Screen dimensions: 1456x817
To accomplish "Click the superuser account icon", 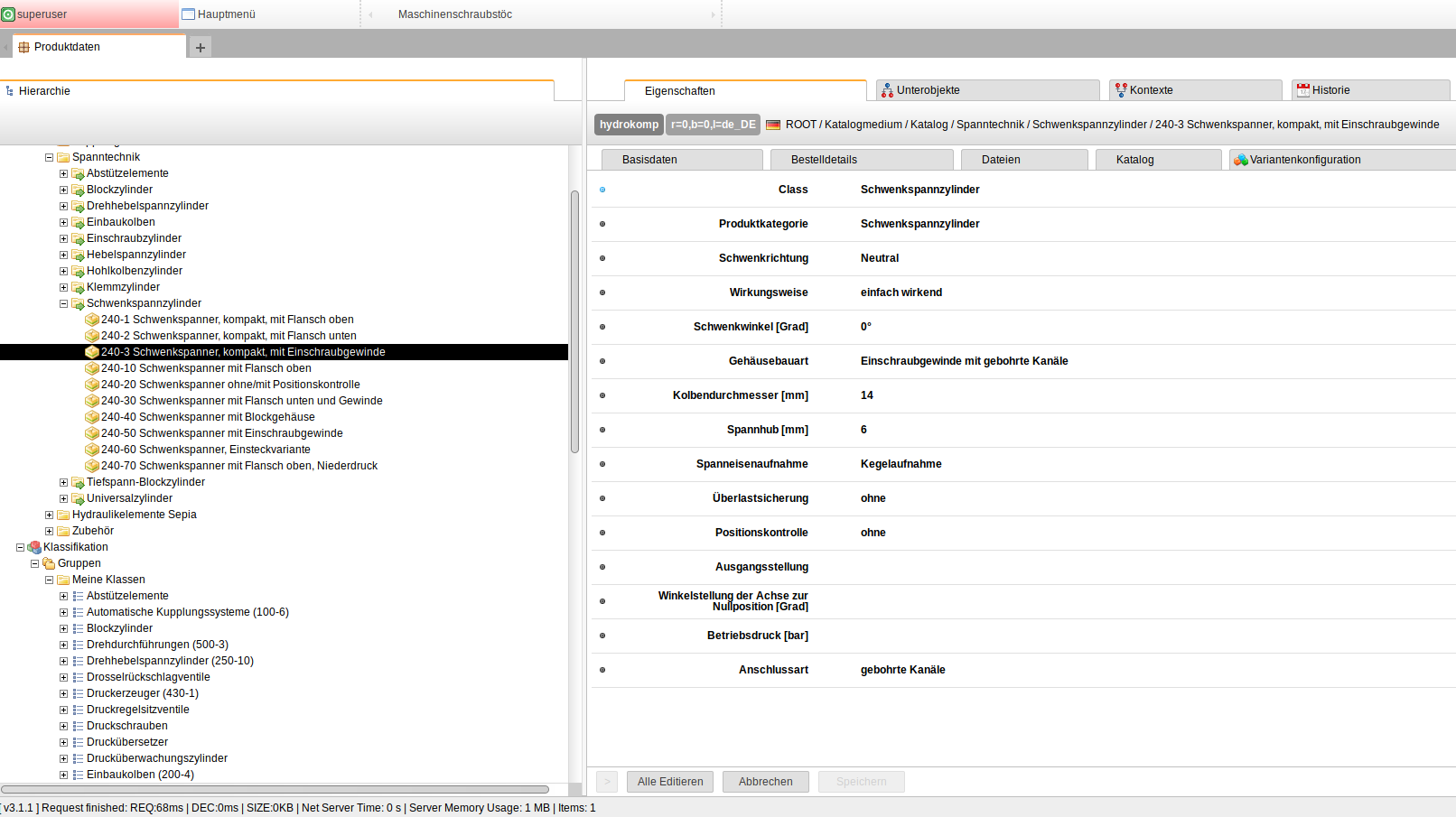I will (x=8, y=14).
